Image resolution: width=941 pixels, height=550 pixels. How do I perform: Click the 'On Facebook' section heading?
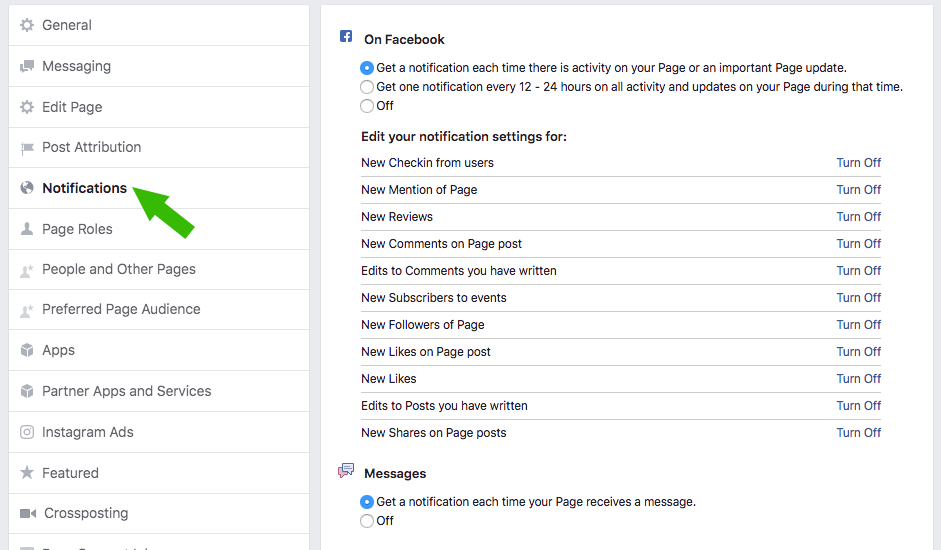(404, 40)
